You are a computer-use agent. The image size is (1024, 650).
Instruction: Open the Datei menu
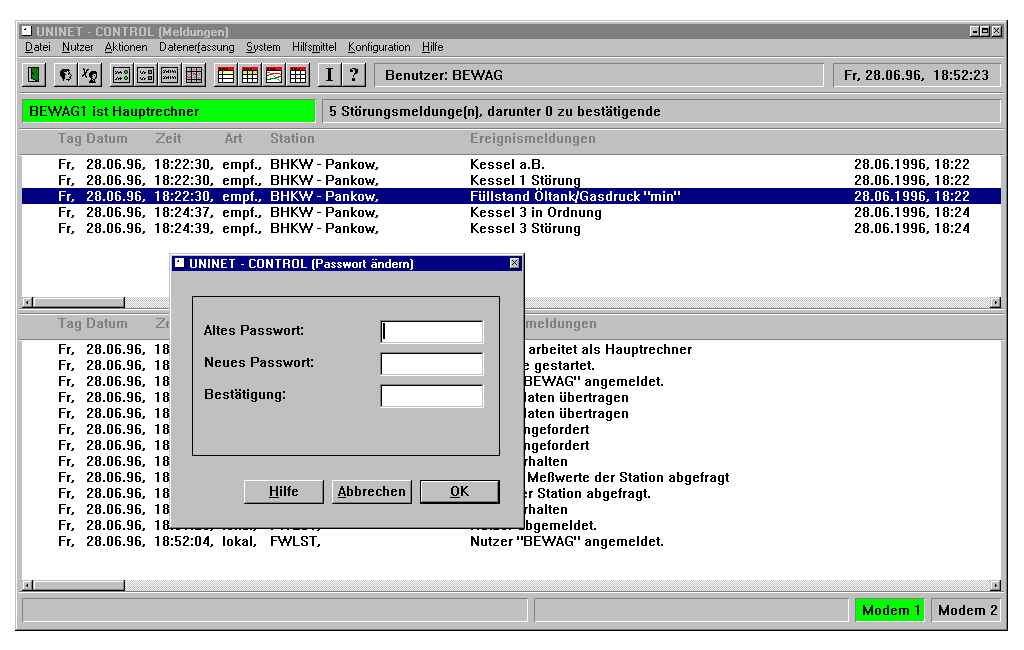38,47
